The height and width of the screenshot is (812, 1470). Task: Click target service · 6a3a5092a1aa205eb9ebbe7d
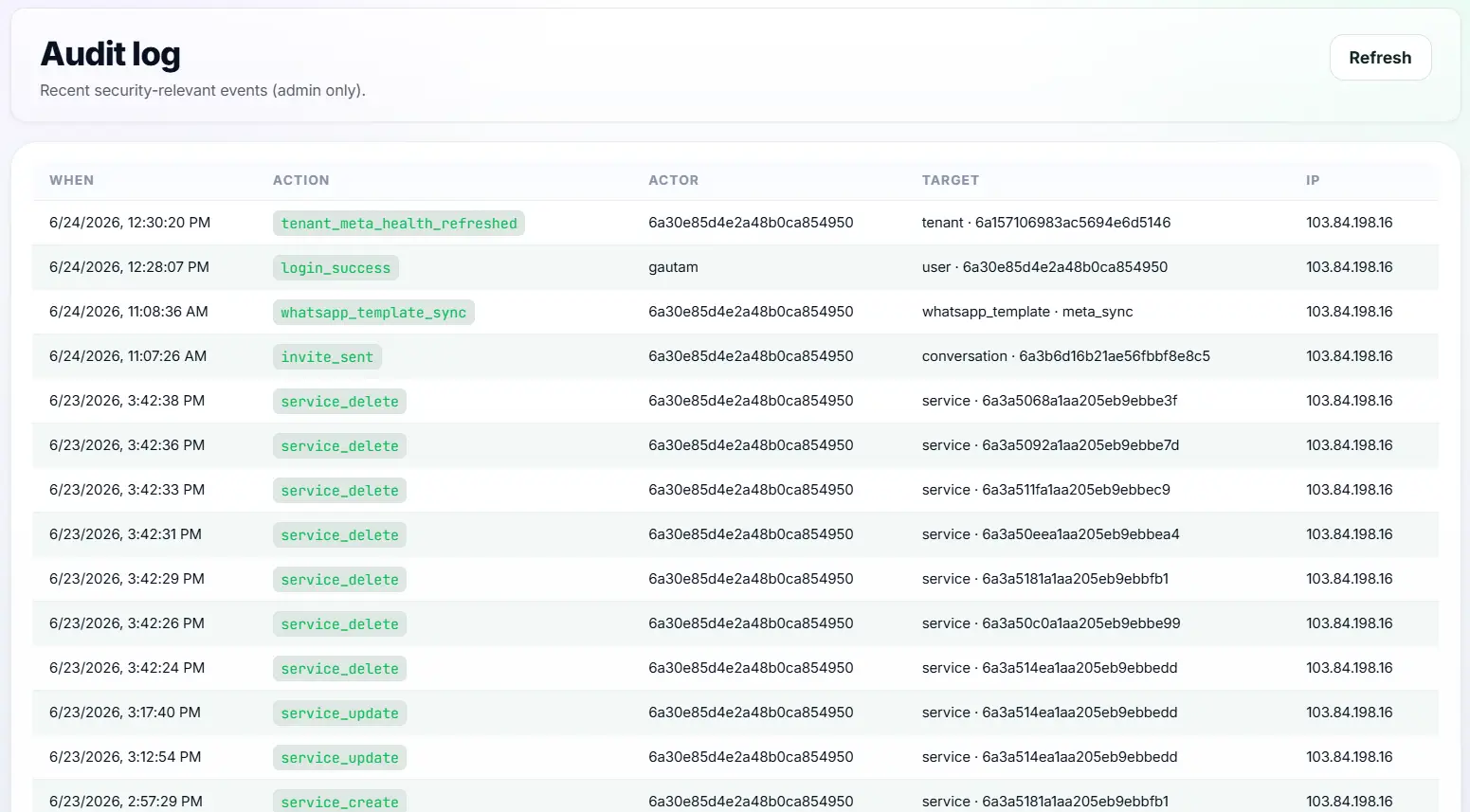(x=1051, y=445)
